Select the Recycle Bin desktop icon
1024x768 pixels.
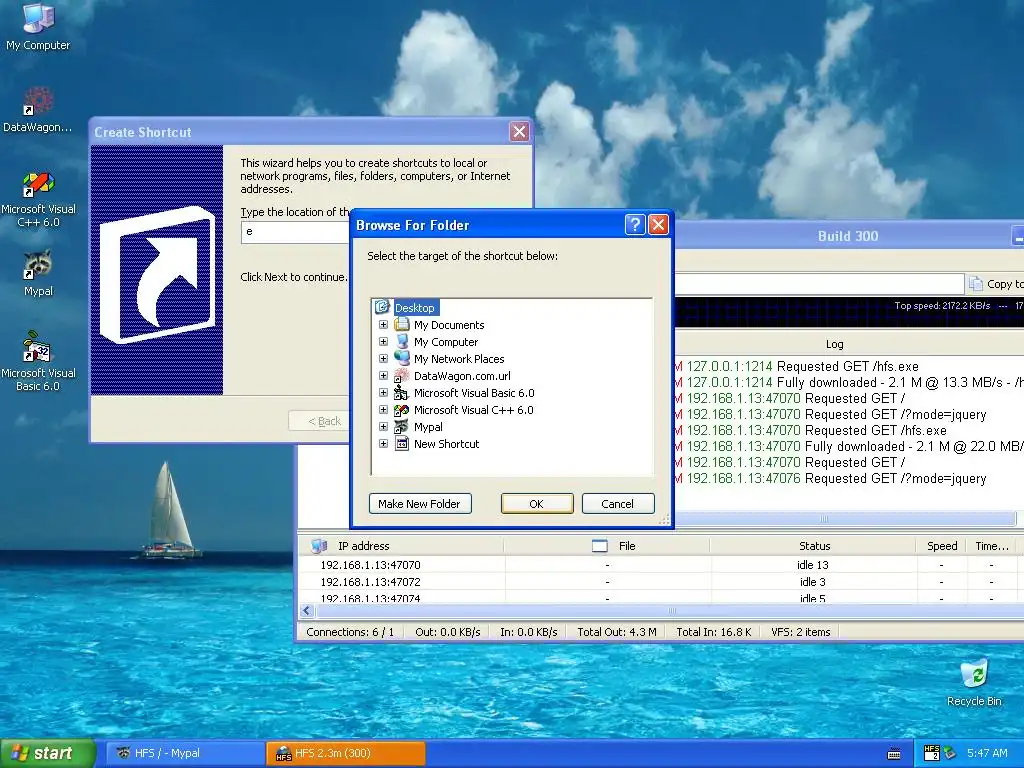coord(974,683)
